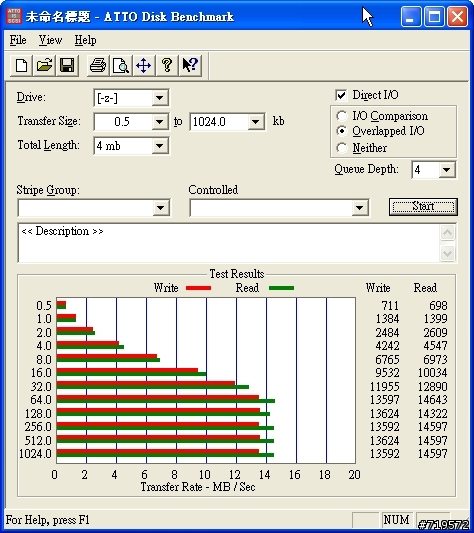
Task: Expand the Transfer Size minimum 0.5 dropdown
Action: point(159,122)
